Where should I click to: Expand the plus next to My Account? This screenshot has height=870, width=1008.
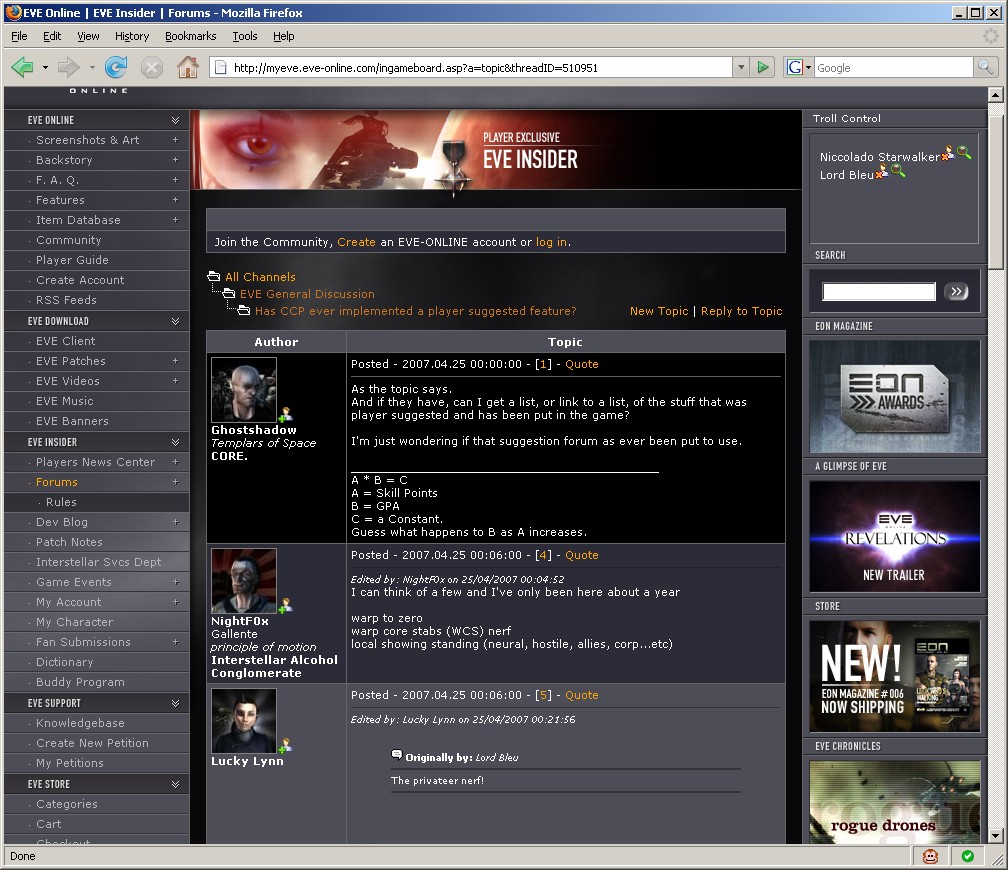(x=176, y=602)
